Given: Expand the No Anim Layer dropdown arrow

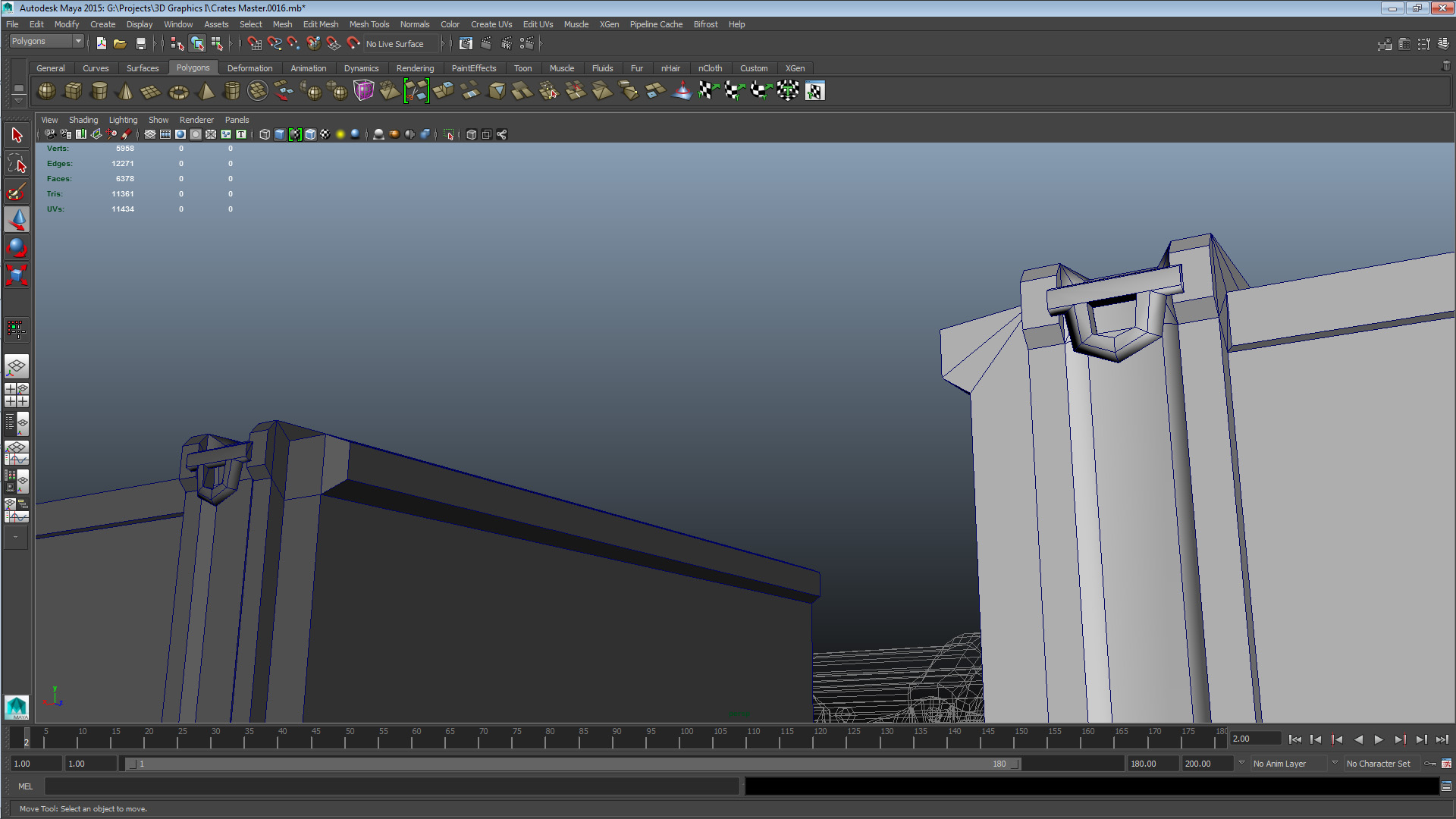Looking at the screenshot, I should click(x=1241, y=763).
